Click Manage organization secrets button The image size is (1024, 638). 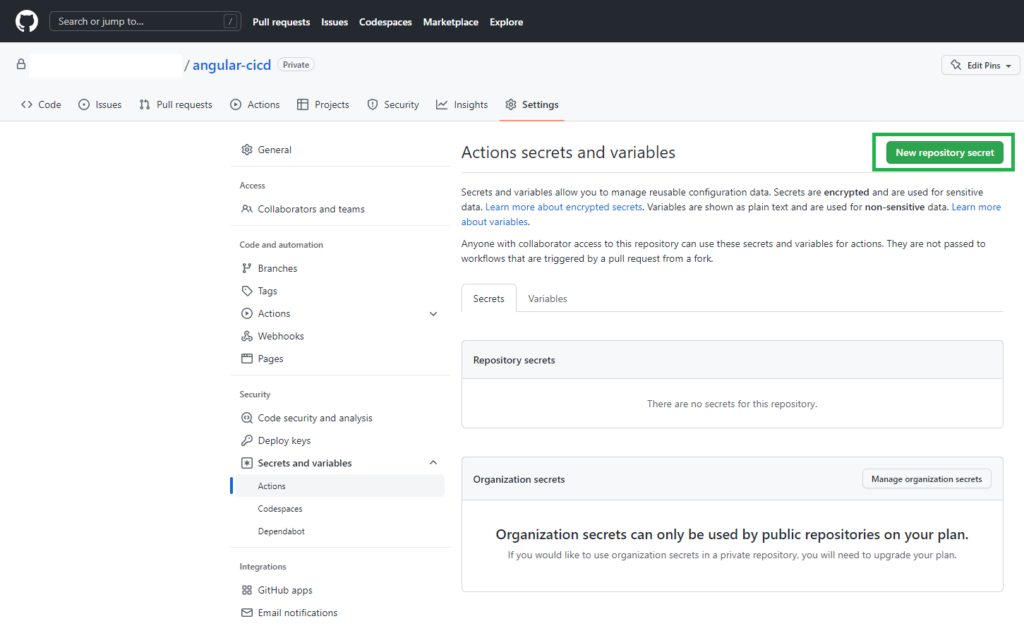coord(926,479)
